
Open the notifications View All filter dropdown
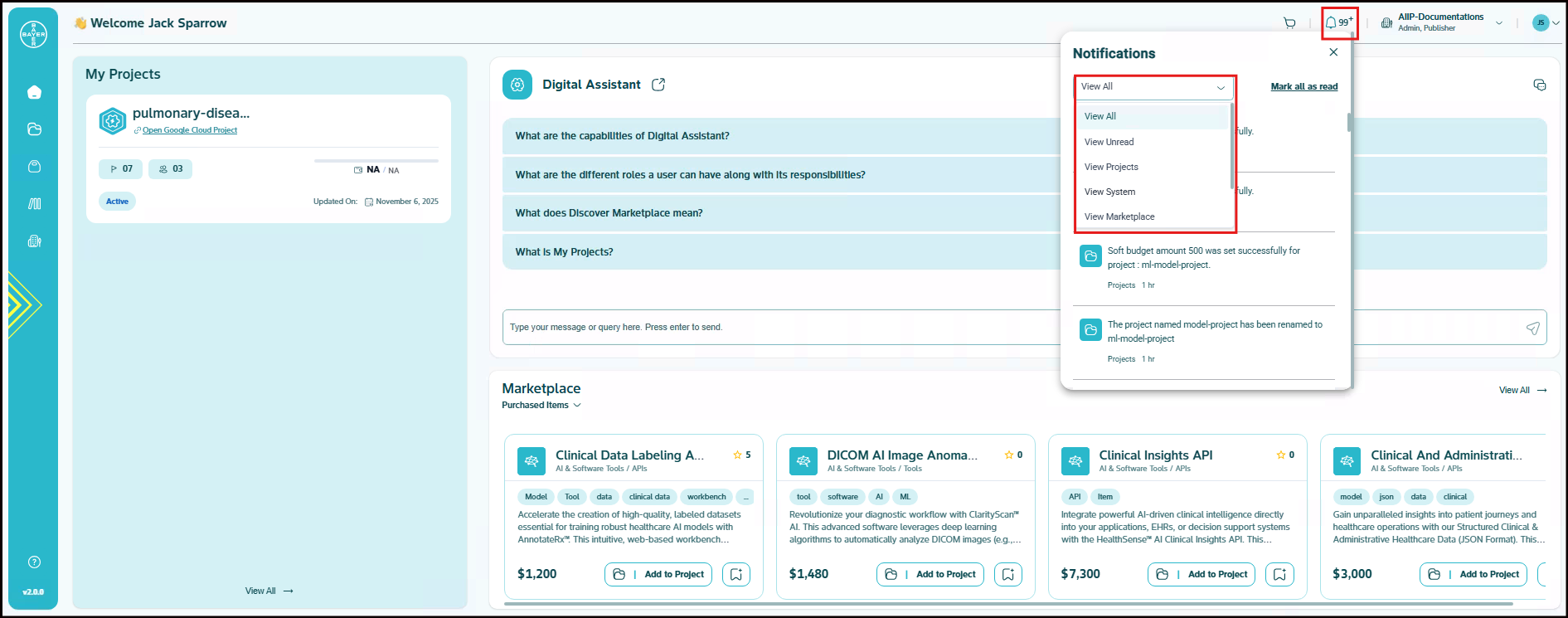coord(1153,87)
